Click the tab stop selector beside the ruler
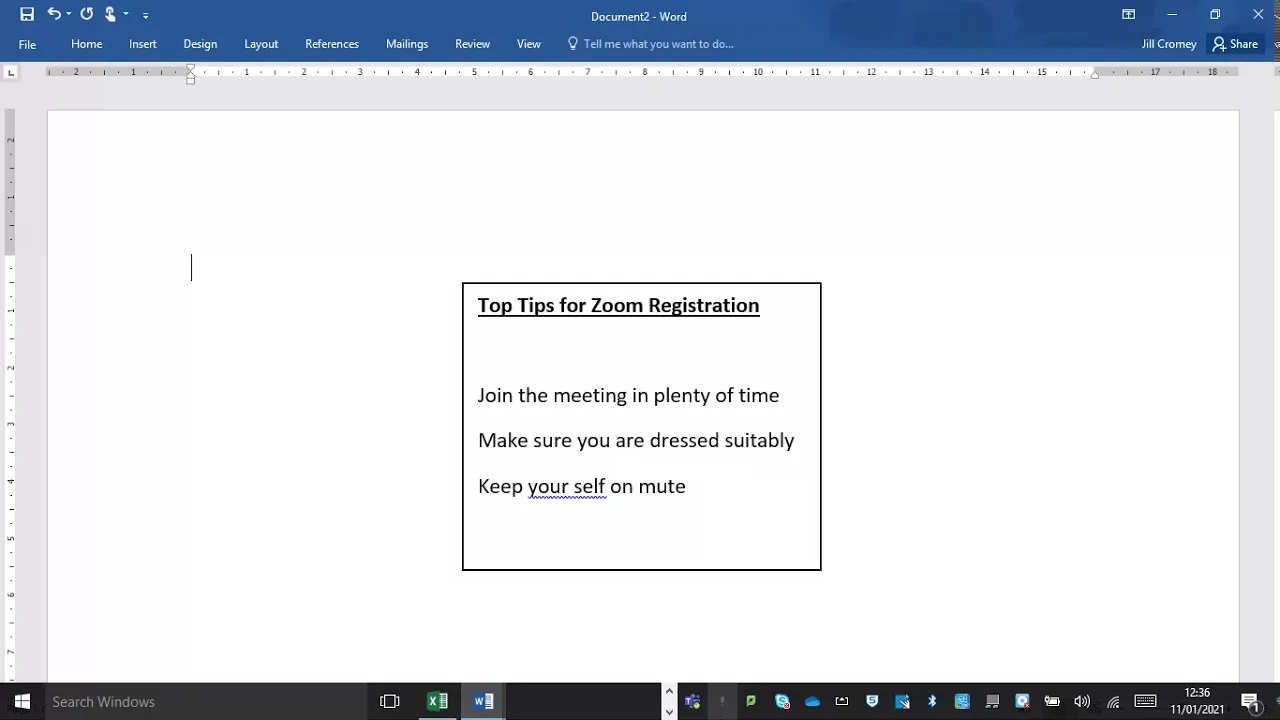 11,72
